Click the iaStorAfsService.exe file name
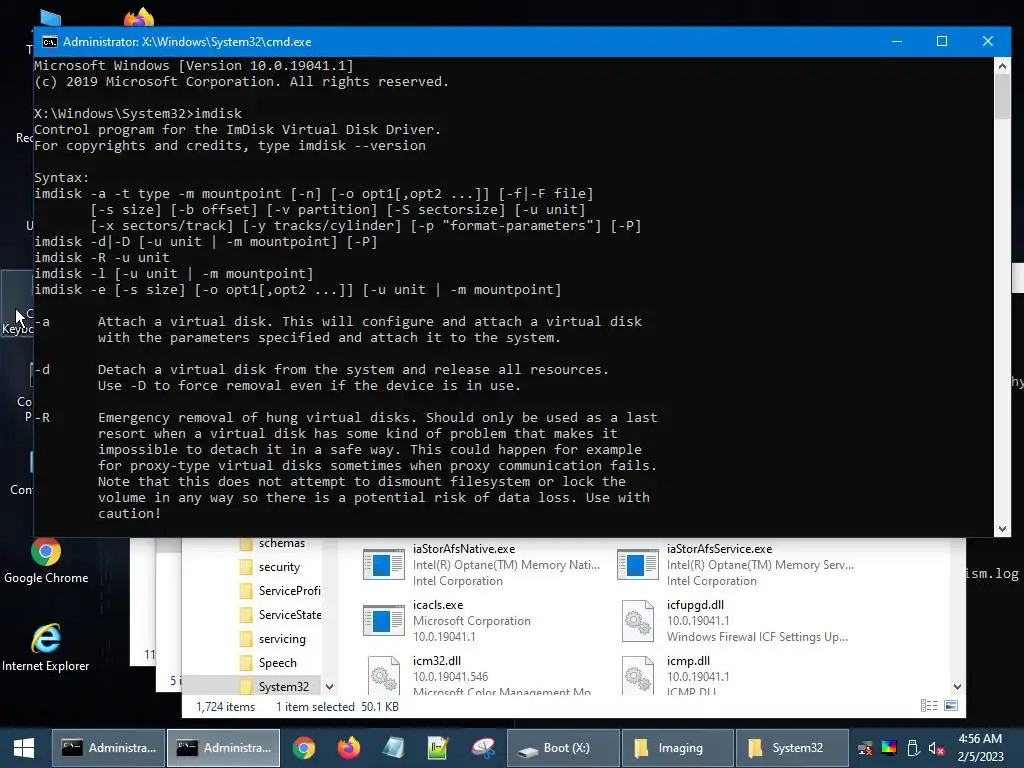 click(x=719, y=549)
